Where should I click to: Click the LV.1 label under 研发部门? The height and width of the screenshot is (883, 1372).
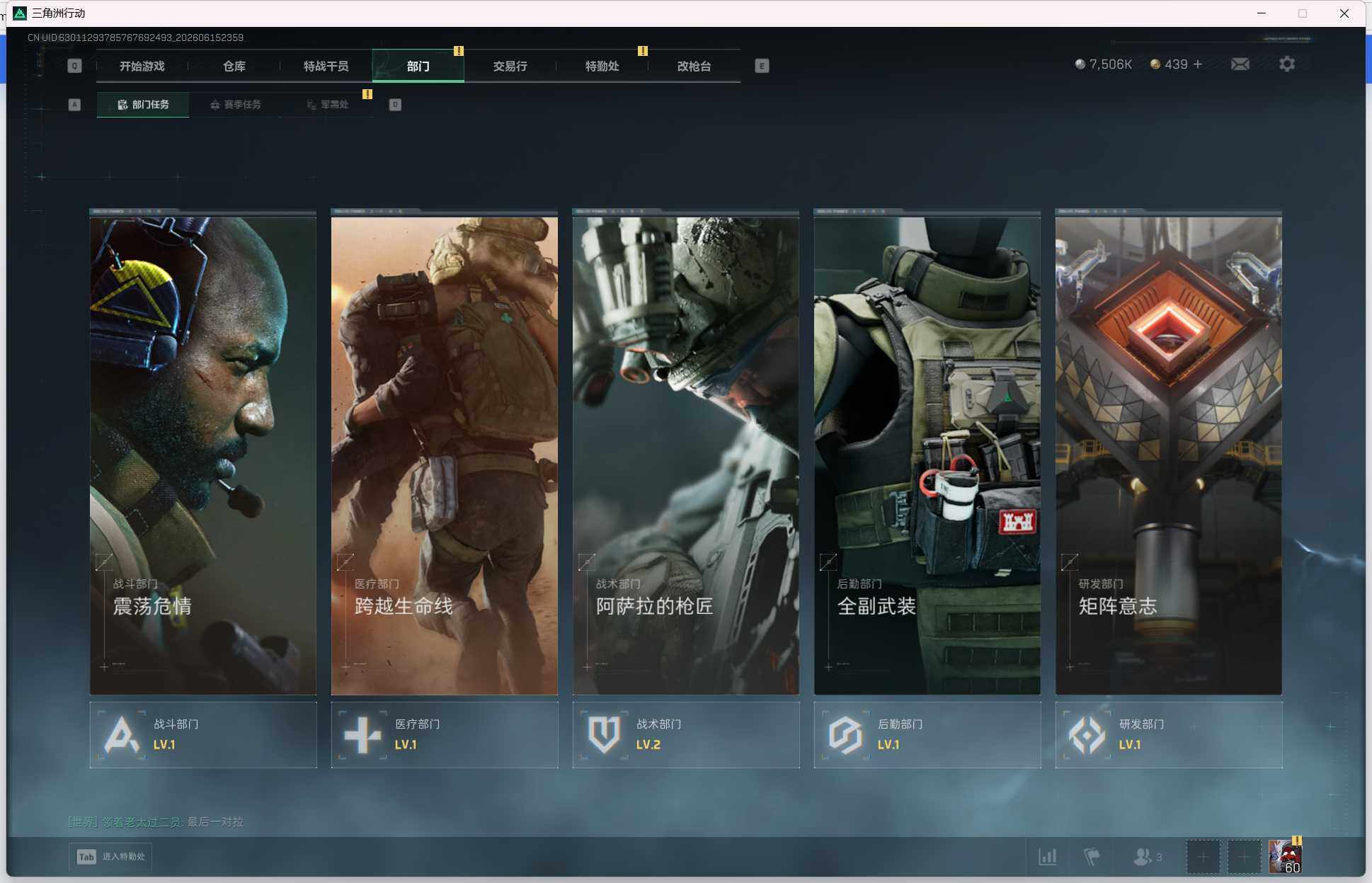pyautogui.click(x=1129, y=745)
